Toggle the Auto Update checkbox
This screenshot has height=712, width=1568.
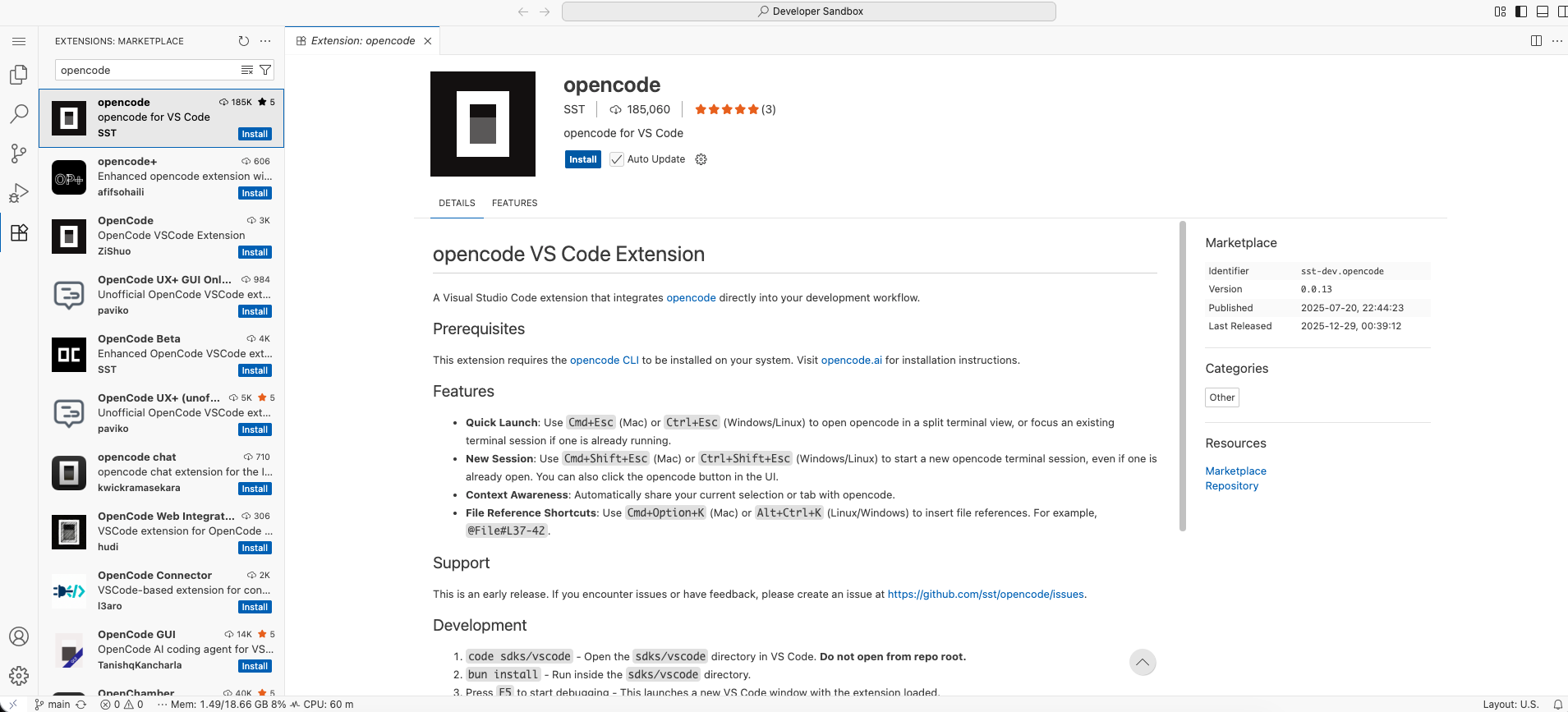617,159
